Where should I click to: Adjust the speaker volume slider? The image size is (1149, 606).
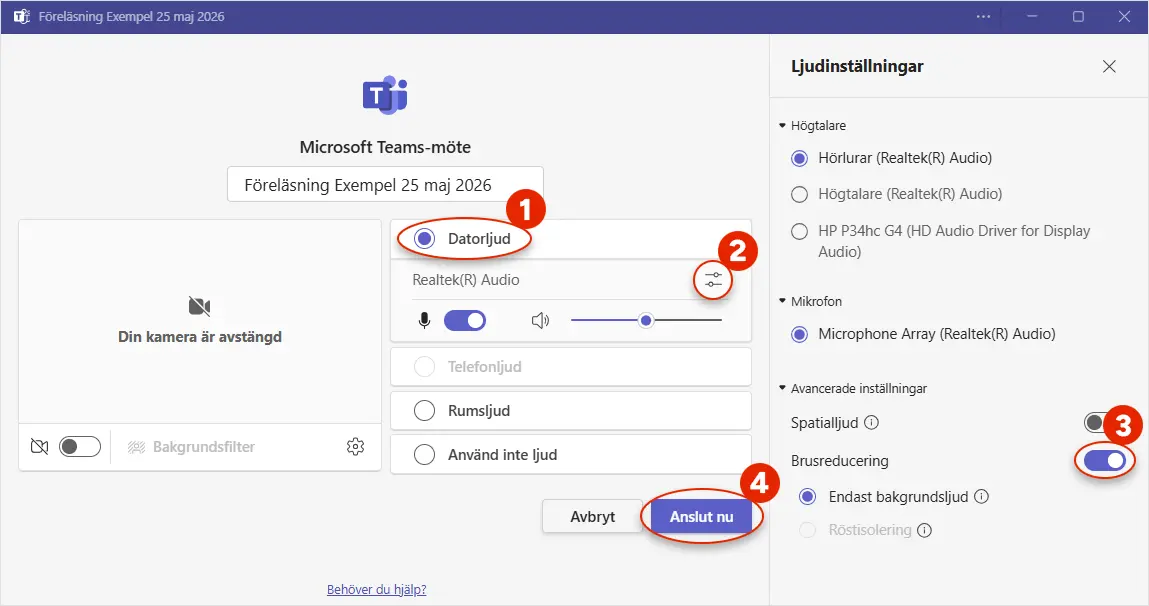(x=646, y=320)
